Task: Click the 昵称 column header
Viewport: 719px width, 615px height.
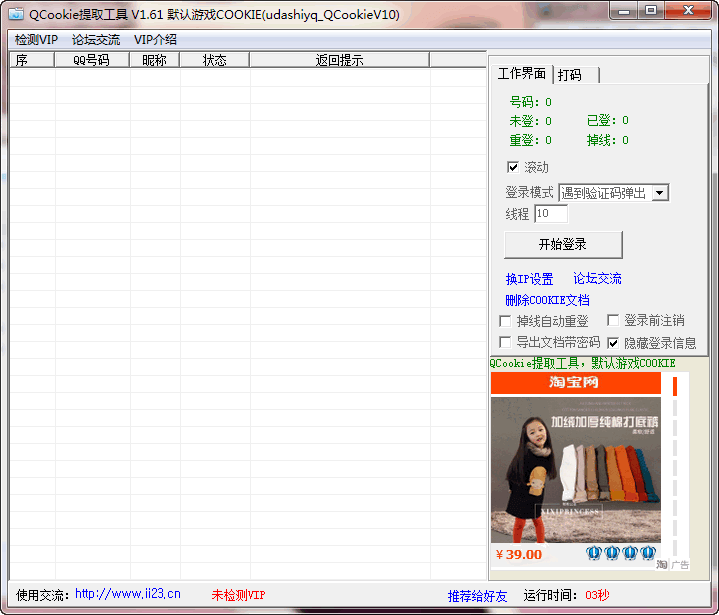Action: pyautogui.click(x=155, y=60)
